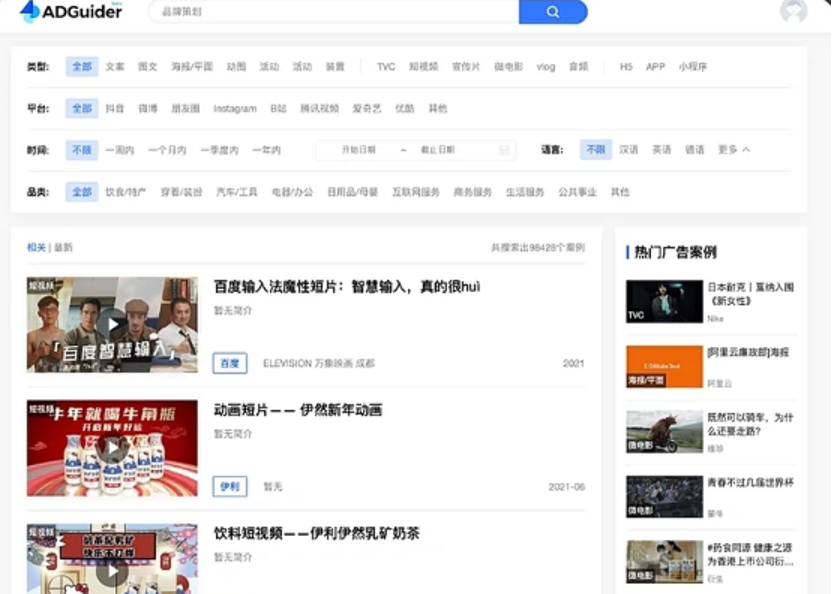Choose the 爱奇艺 platform filter
832x594 pixels.
point(367,108)
